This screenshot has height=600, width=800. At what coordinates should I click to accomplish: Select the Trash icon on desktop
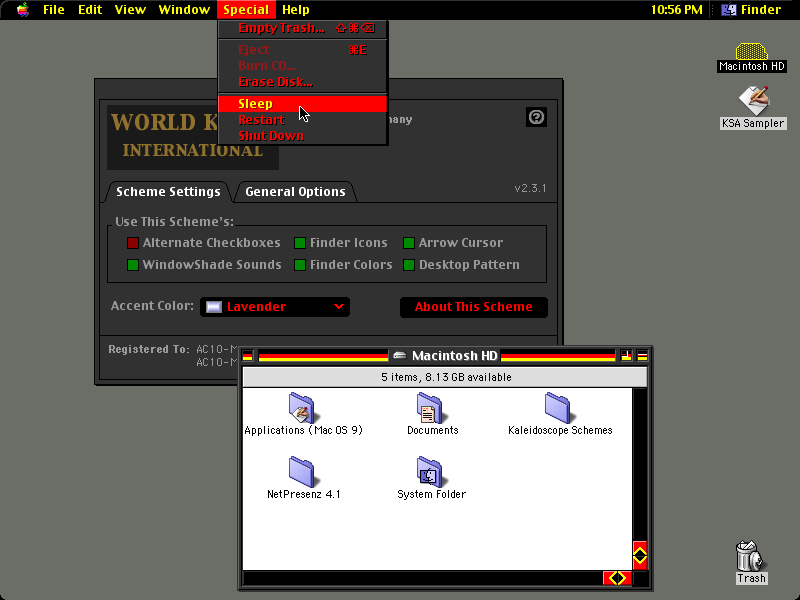tap(751, 557)
